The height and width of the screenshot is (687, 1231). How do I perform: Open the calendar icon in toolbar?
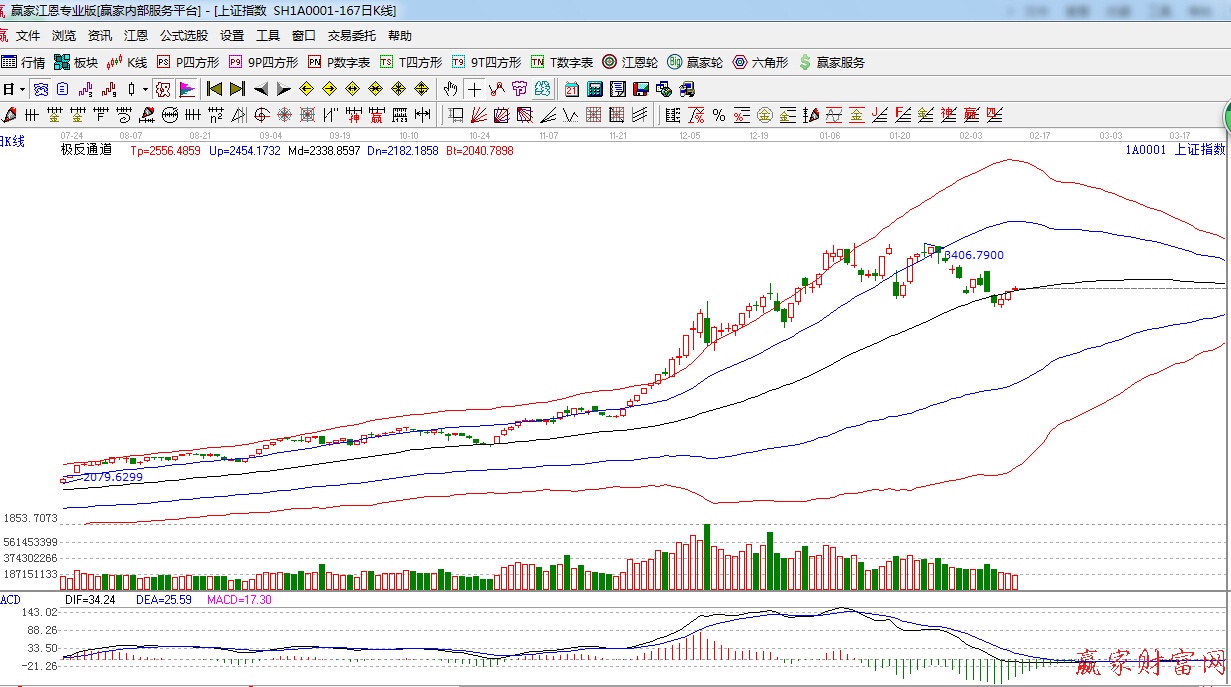click(x=571, y=89)
